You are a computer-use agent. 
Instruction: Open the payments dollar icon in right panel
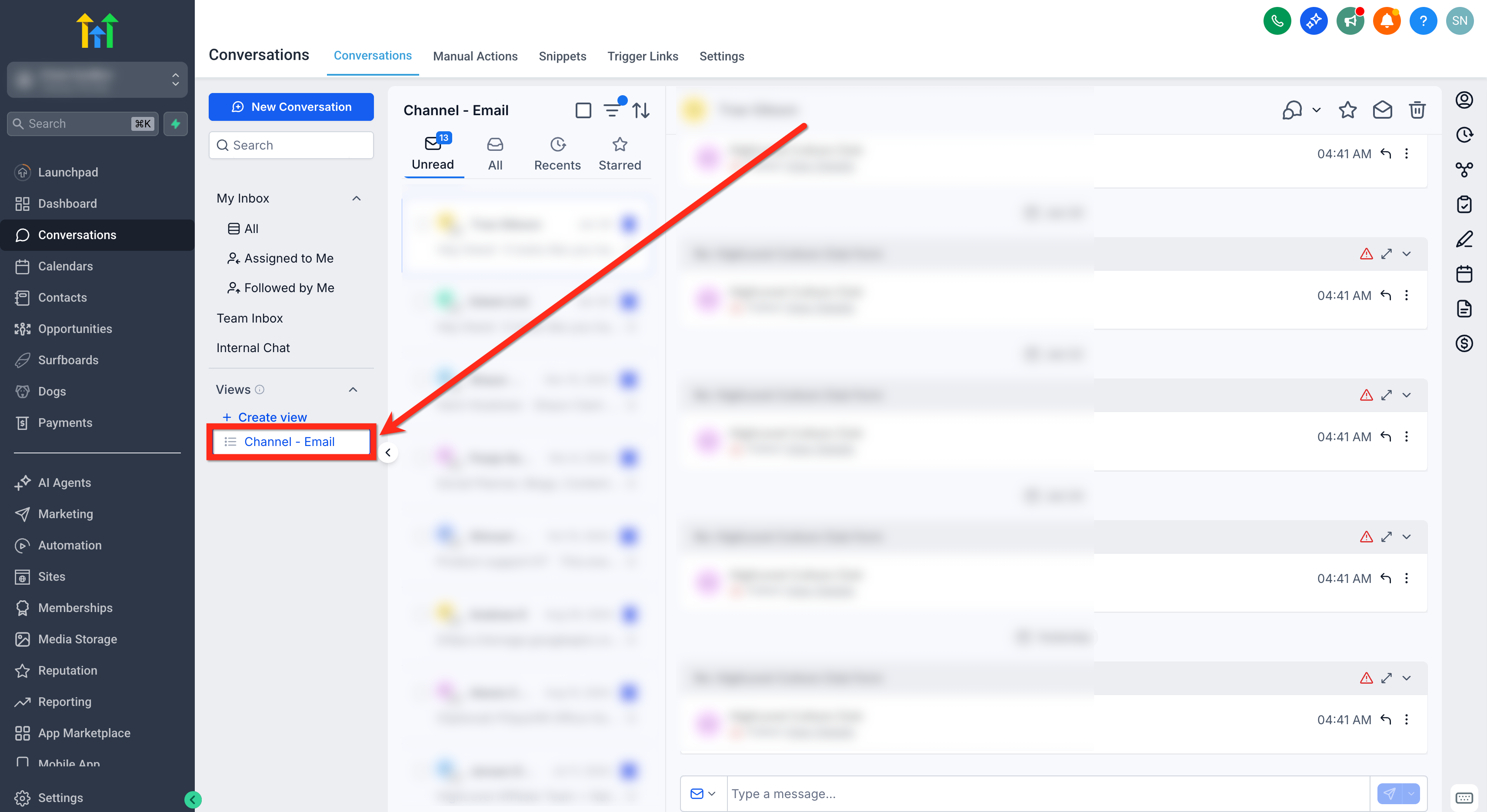tap(1464, 343)
